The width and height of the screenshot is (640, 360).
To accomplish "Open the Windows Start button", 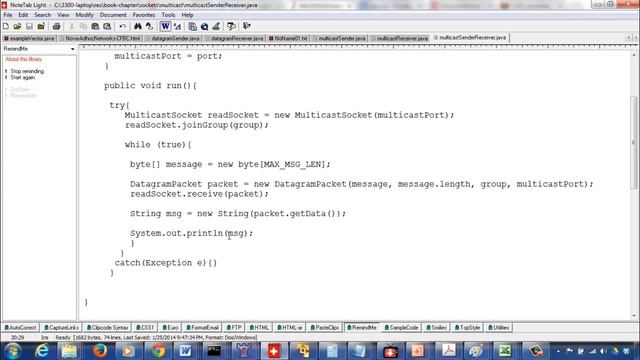I will (x=13, y=351).
